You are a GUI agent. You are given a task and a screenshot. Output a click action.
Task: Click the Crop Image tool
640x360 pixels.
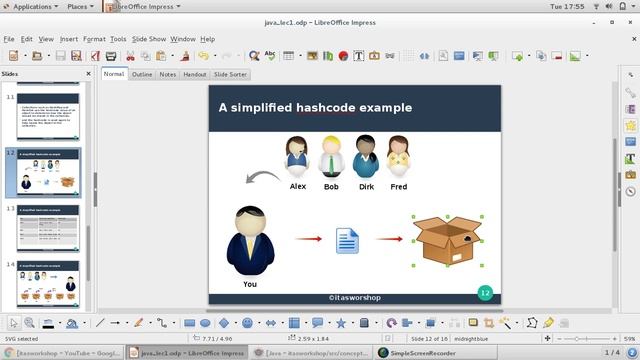[x=489, y=323]
